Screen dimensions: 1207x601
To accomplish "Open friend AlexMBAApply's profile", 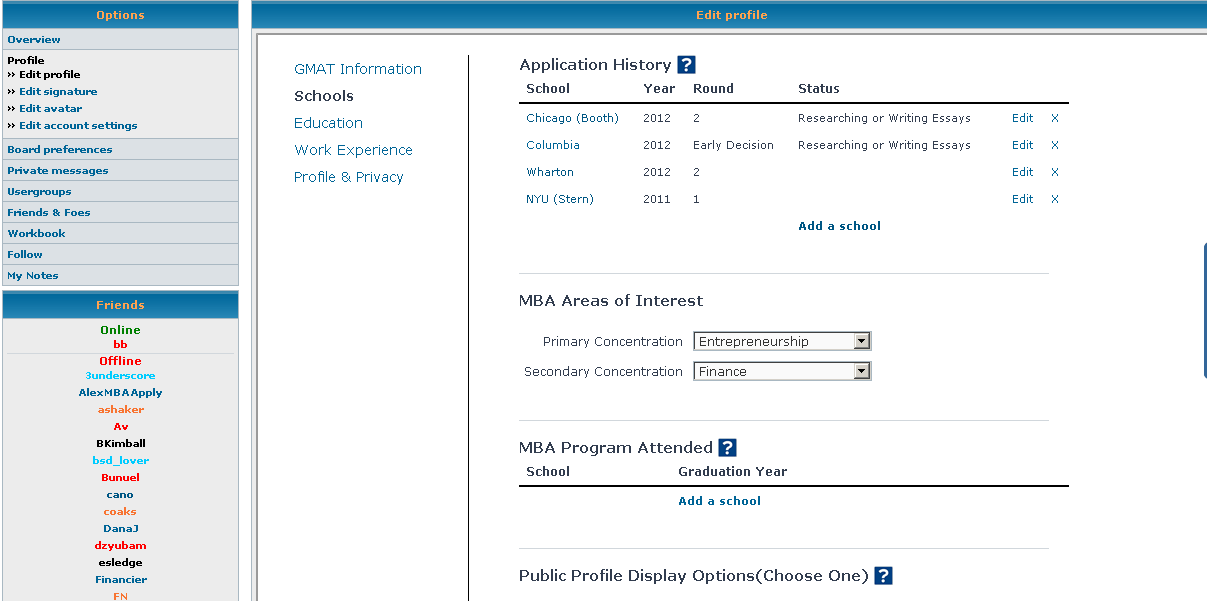I will click(x=120, y=393).
